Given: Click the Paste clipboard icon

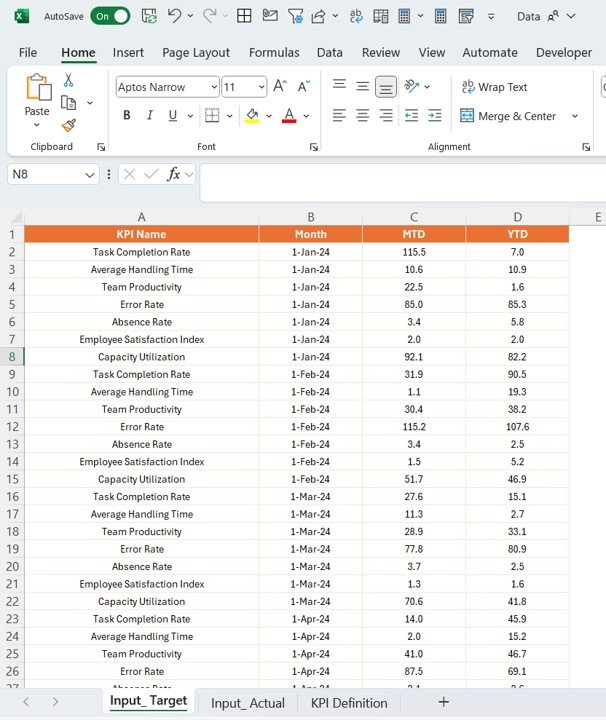Looking at the screenshot, I should click(38, 87).
